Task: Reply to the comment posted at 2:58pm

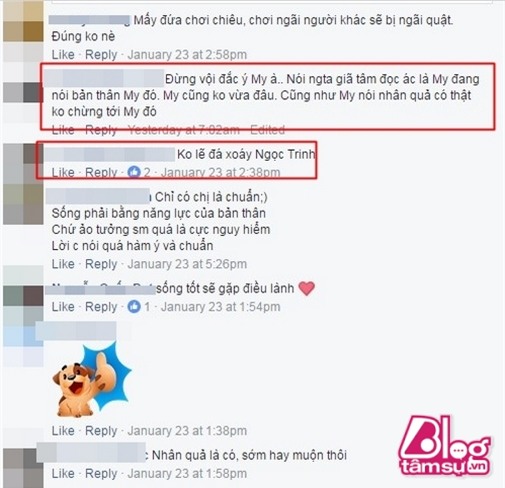Action: pos(101,54)
